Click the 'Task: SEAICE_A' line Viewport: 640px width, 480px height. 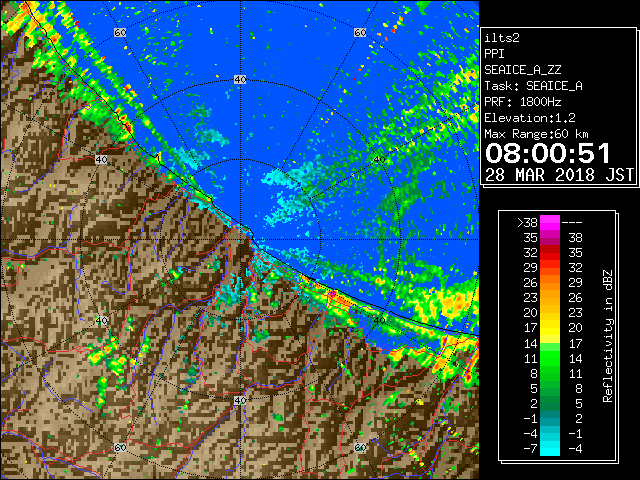click(533, 86)
